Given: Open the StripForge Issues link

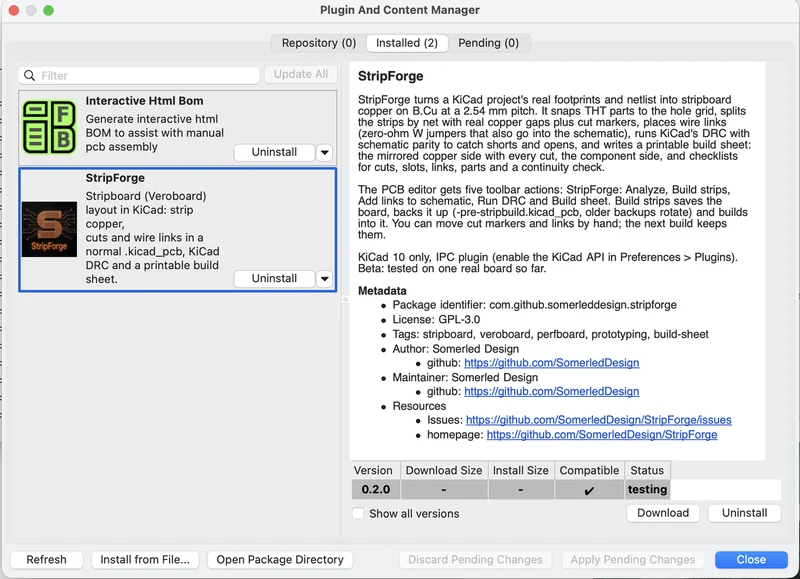Looking at the screenshot, I should pyautogui.click(x=598, y=420).
